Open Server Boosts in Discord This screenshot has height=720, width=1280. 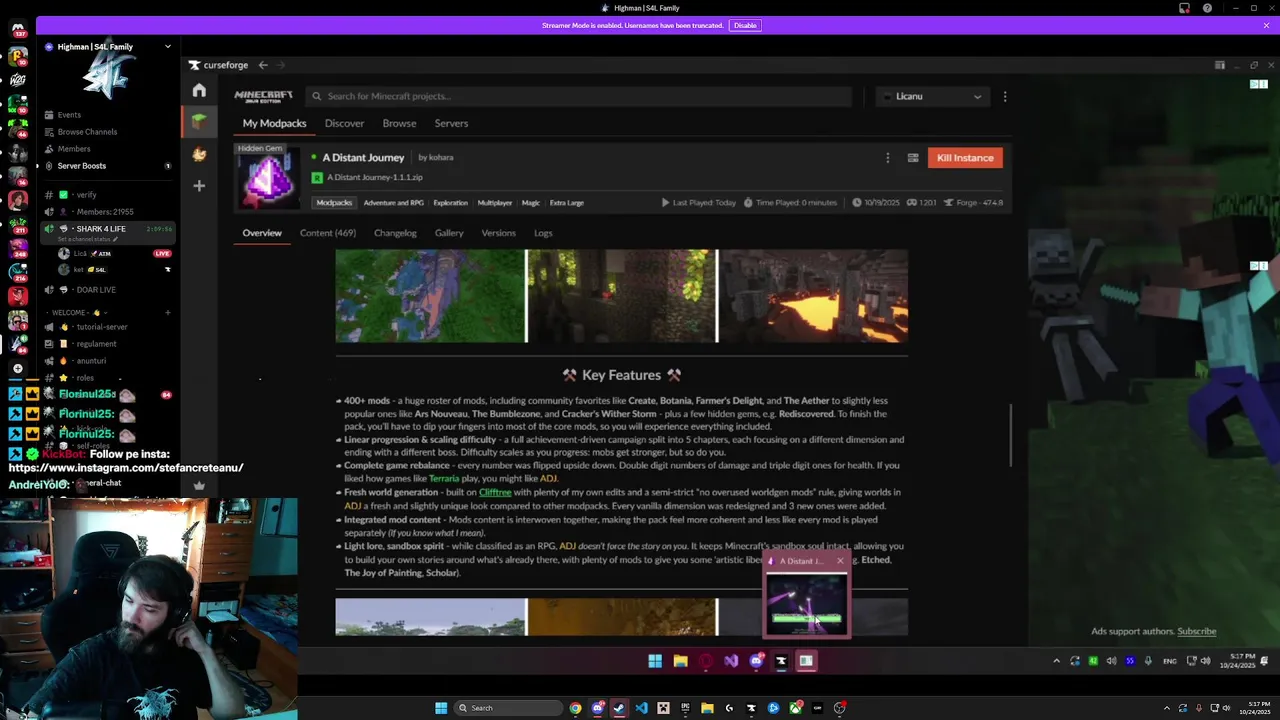coord(82,166)
